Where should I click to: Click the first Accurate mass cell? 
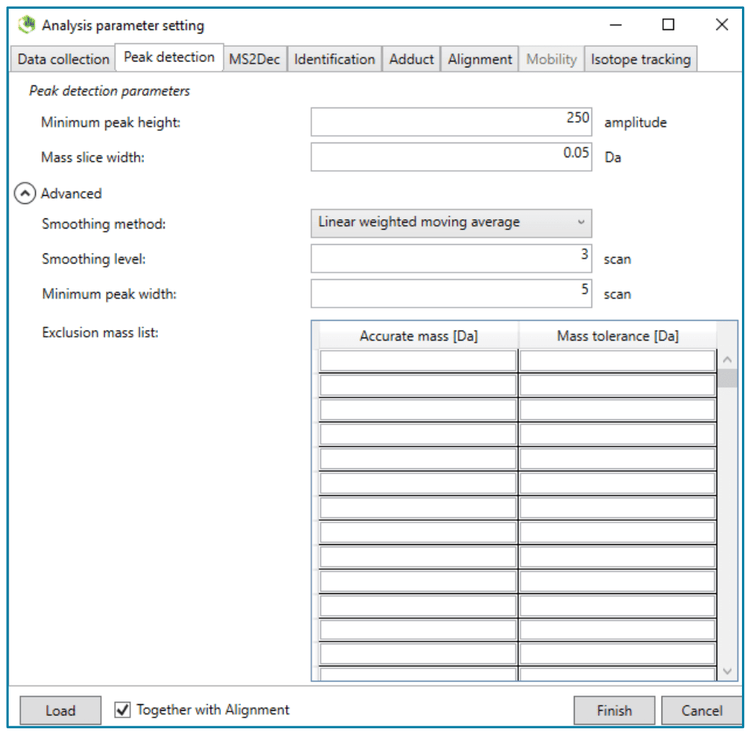coord(418,361)
